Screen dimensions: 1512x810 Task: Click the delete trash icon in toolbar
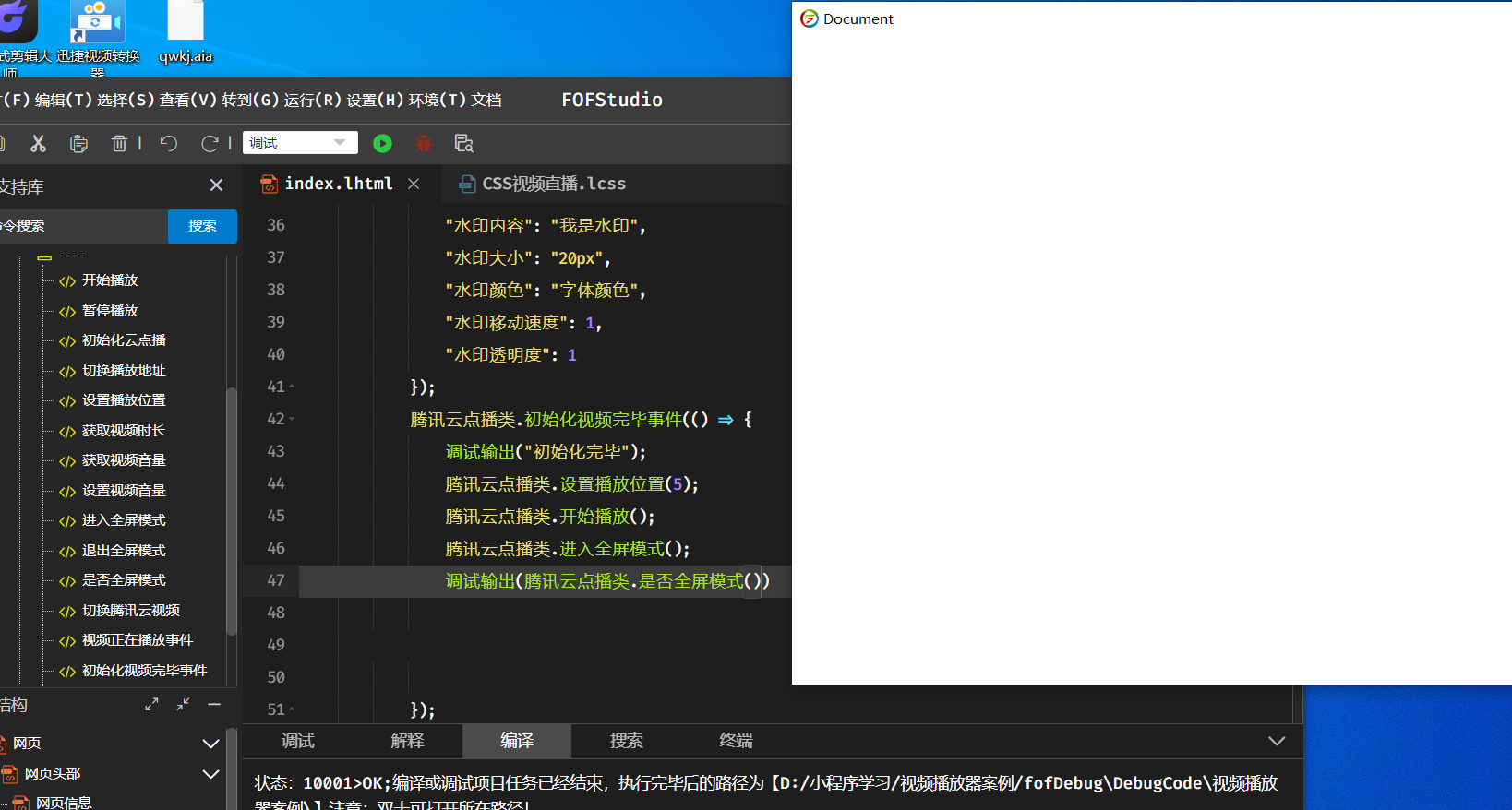[x=119, y=143]
